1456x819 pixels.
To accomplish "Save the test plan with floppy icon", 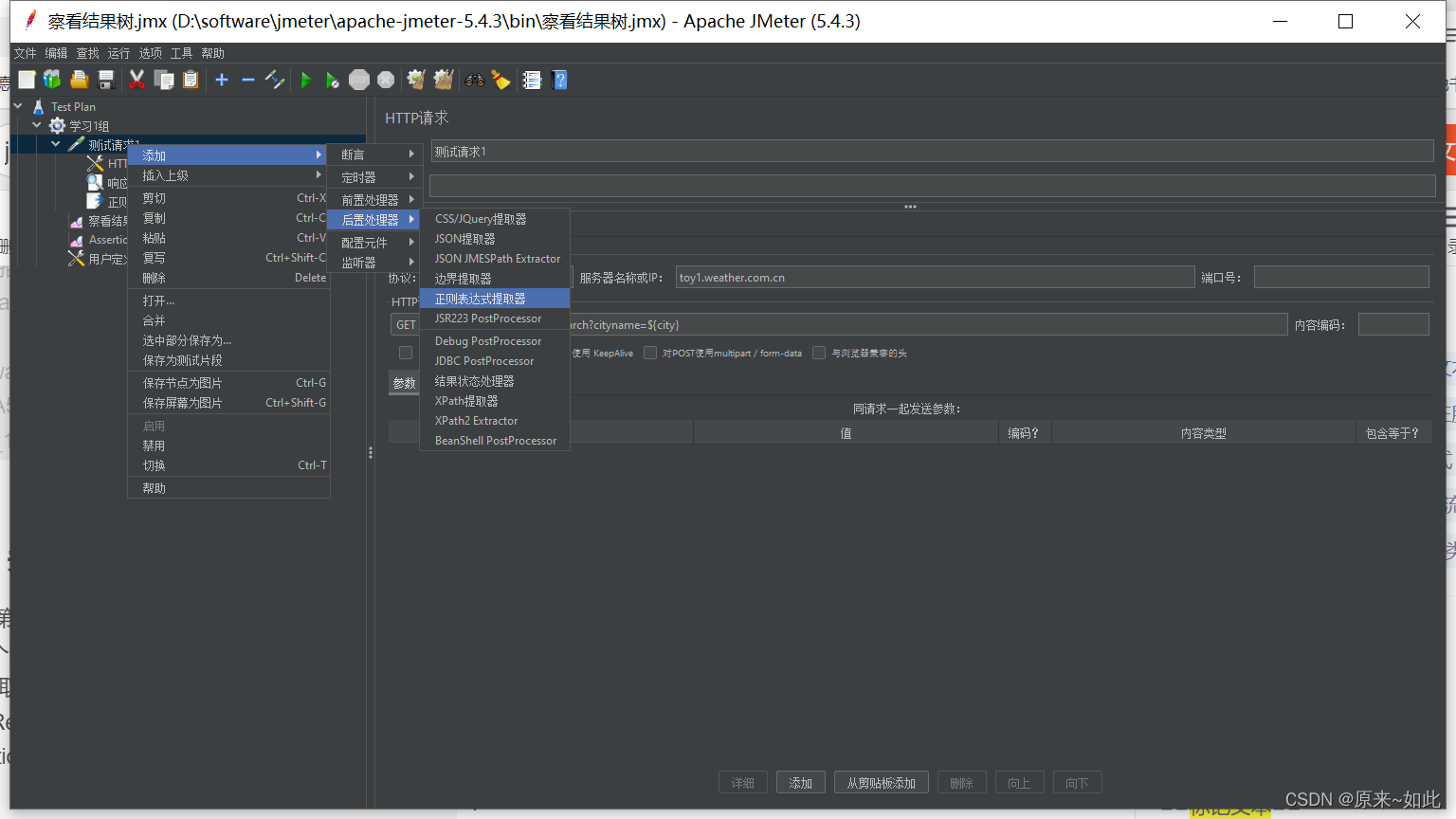I will coord(106,81).
